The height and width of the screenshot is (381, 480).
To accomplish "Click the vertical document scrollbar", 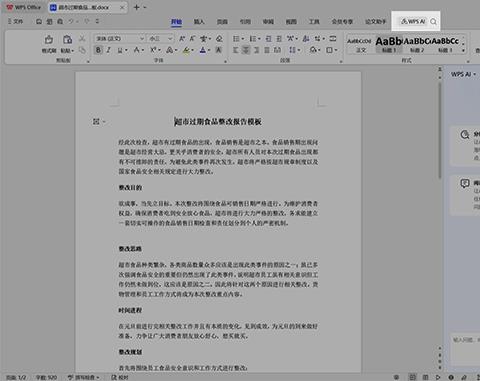I will [440, 130].
